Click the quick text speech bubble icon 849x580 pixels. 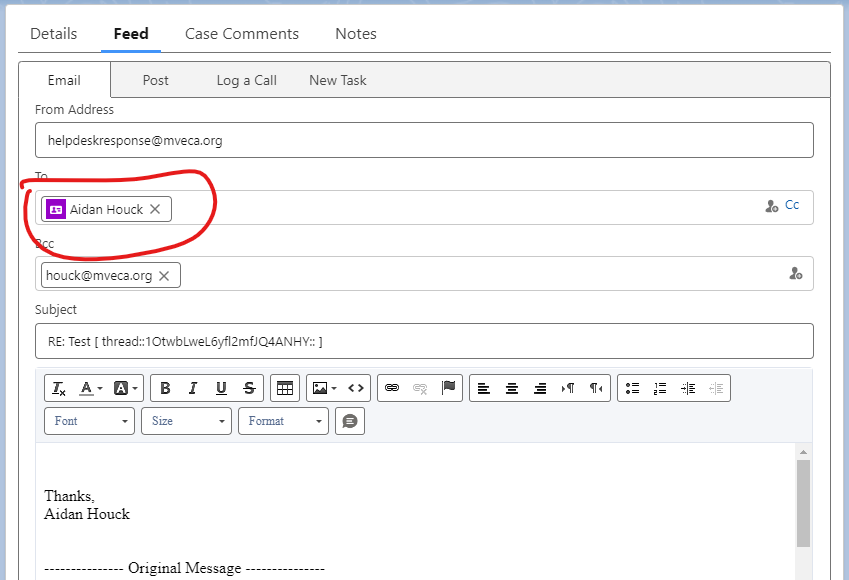click(x=350, y=421)
